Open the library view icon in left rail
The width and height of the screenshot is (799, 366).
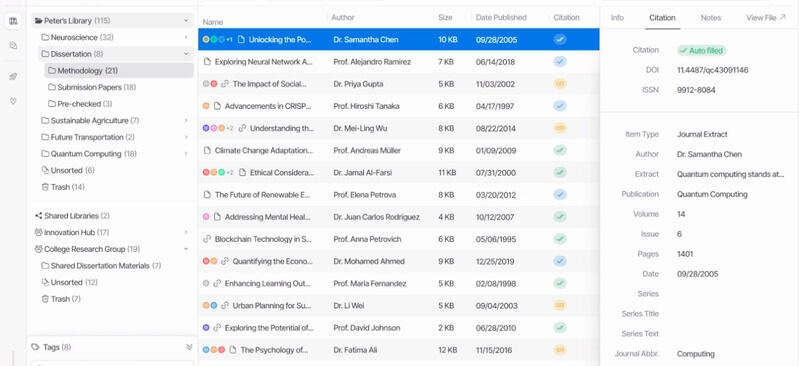coord(13,21)
